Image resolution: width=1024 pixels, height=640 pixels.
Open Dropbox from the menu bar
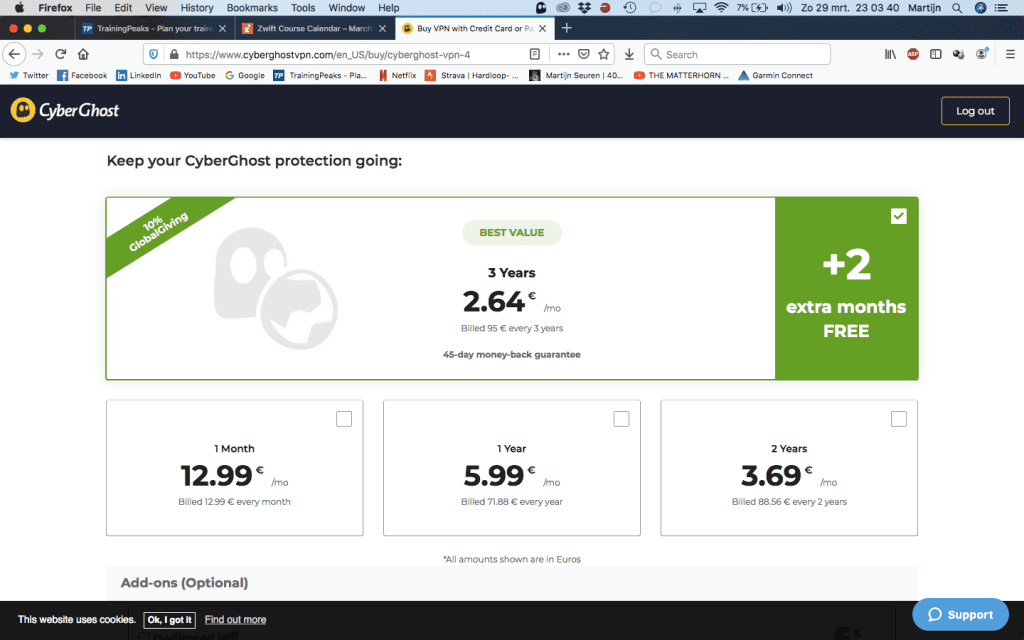pos(584,8)
